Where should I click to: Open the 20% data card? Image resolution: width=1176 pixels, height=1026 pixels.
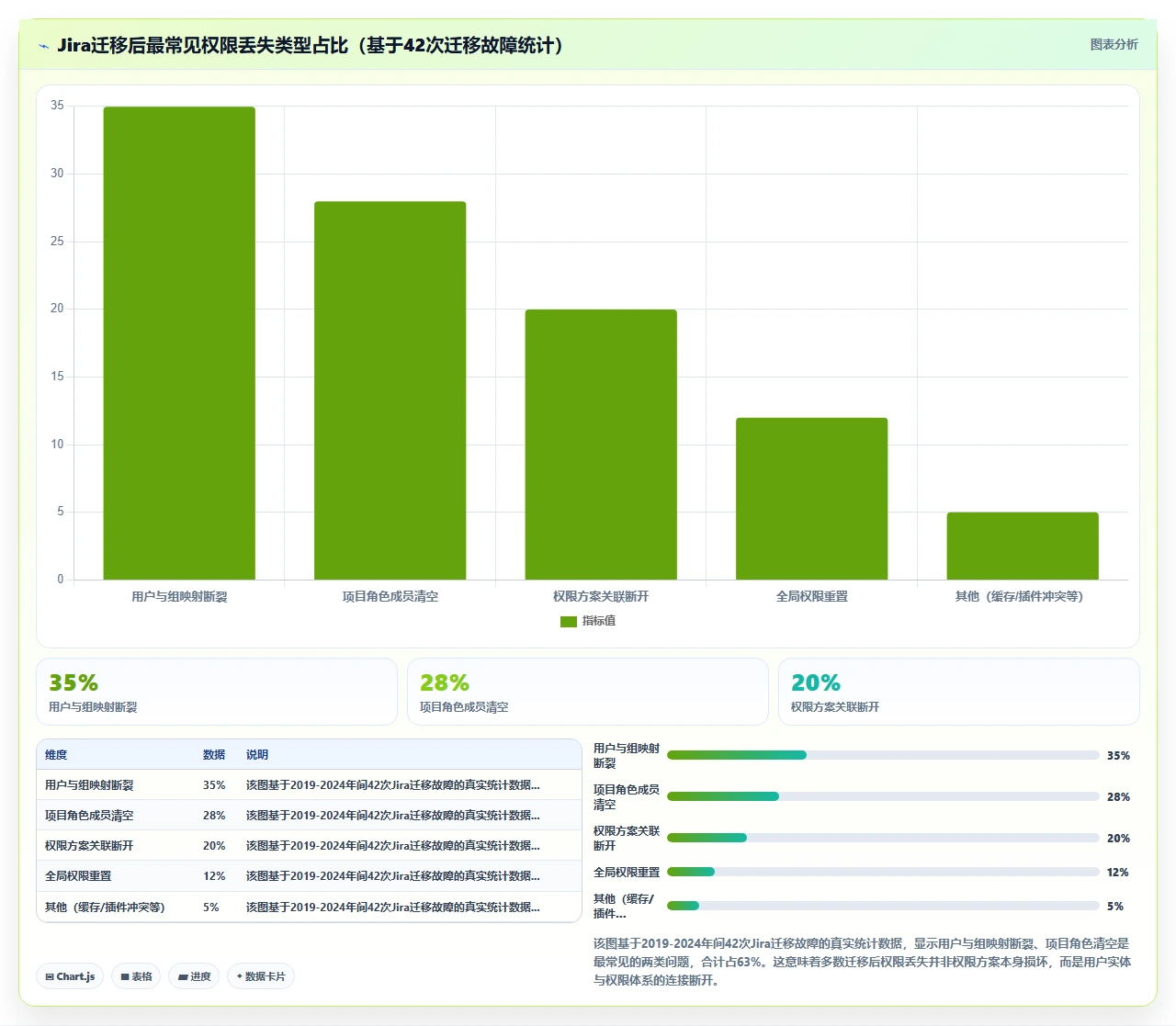pos(959,692)
